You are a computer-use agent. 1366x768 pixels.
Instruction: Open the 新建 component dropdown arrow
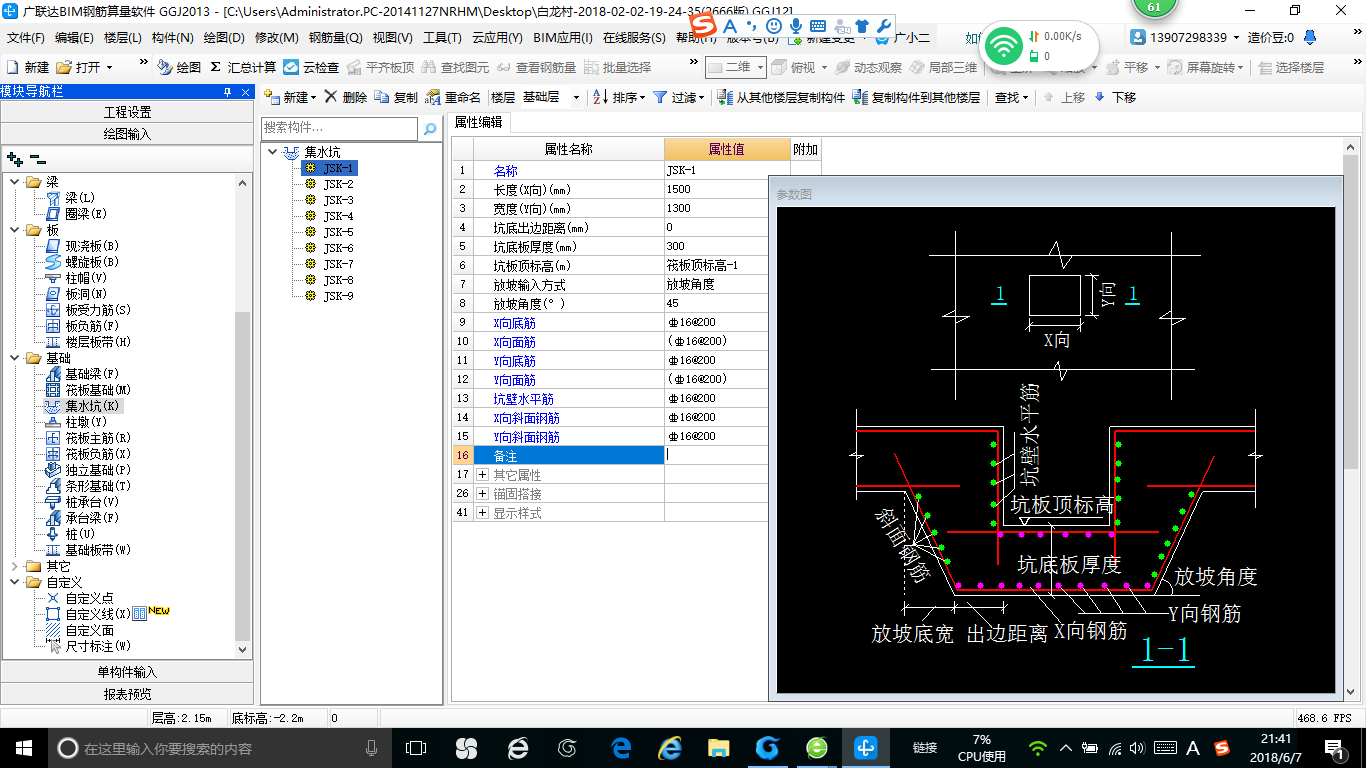pyautogui.click(x=313, y=98)
